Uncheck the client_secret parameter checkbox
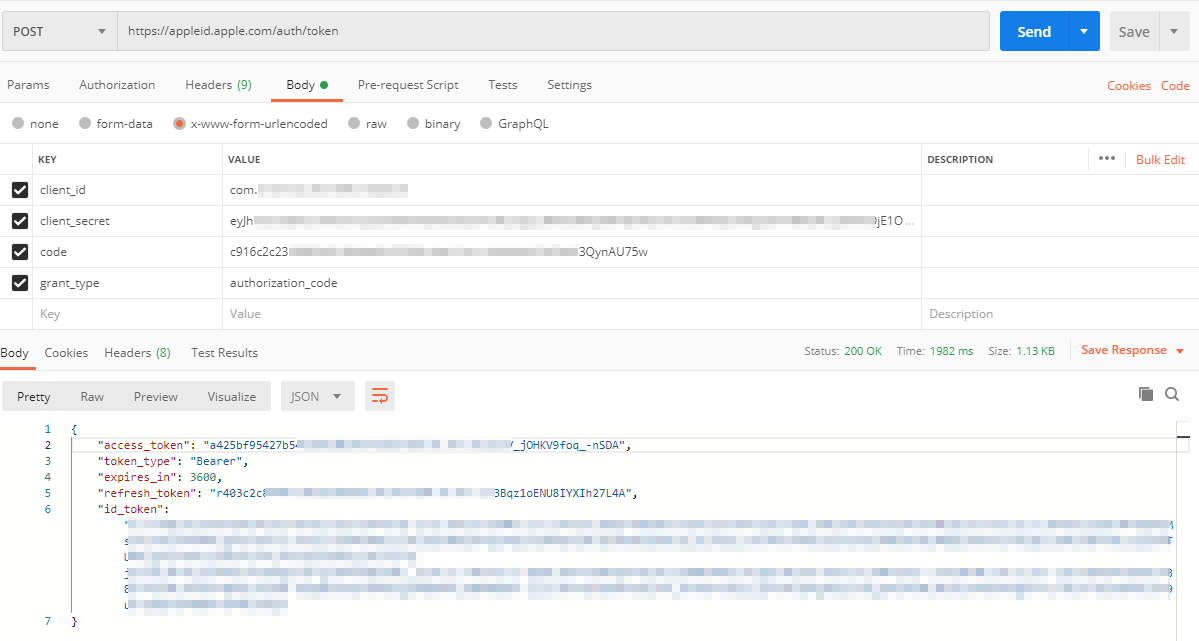This screenshot has height=641, width=1199. pos(20,221)
